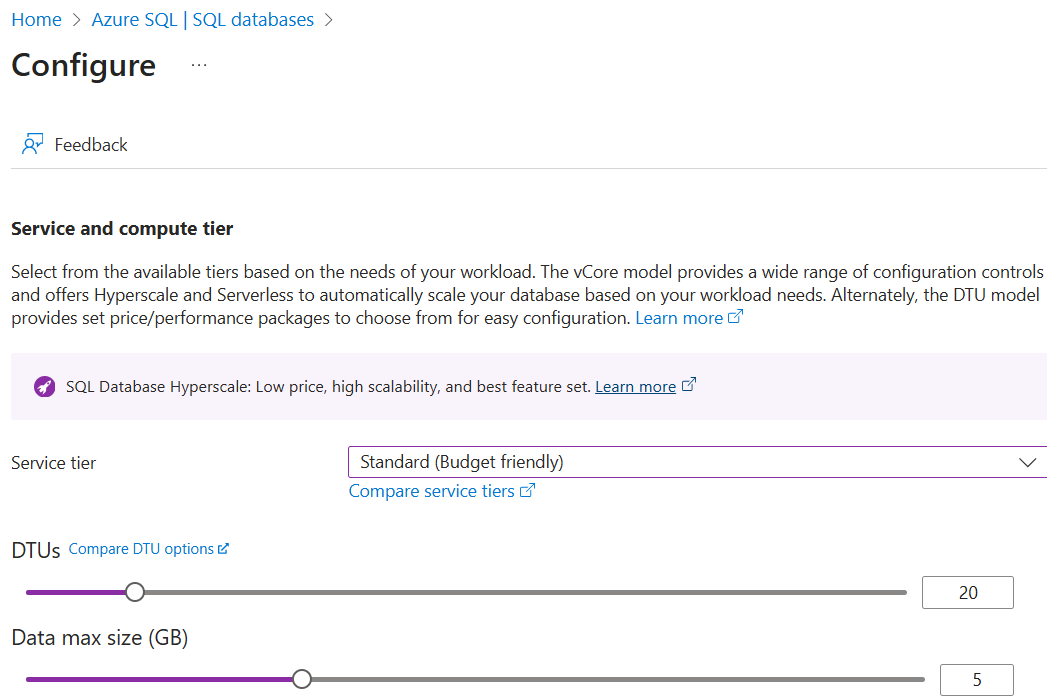
Task: Click the DTUs value field showing 20
Action: click(967, 593)
